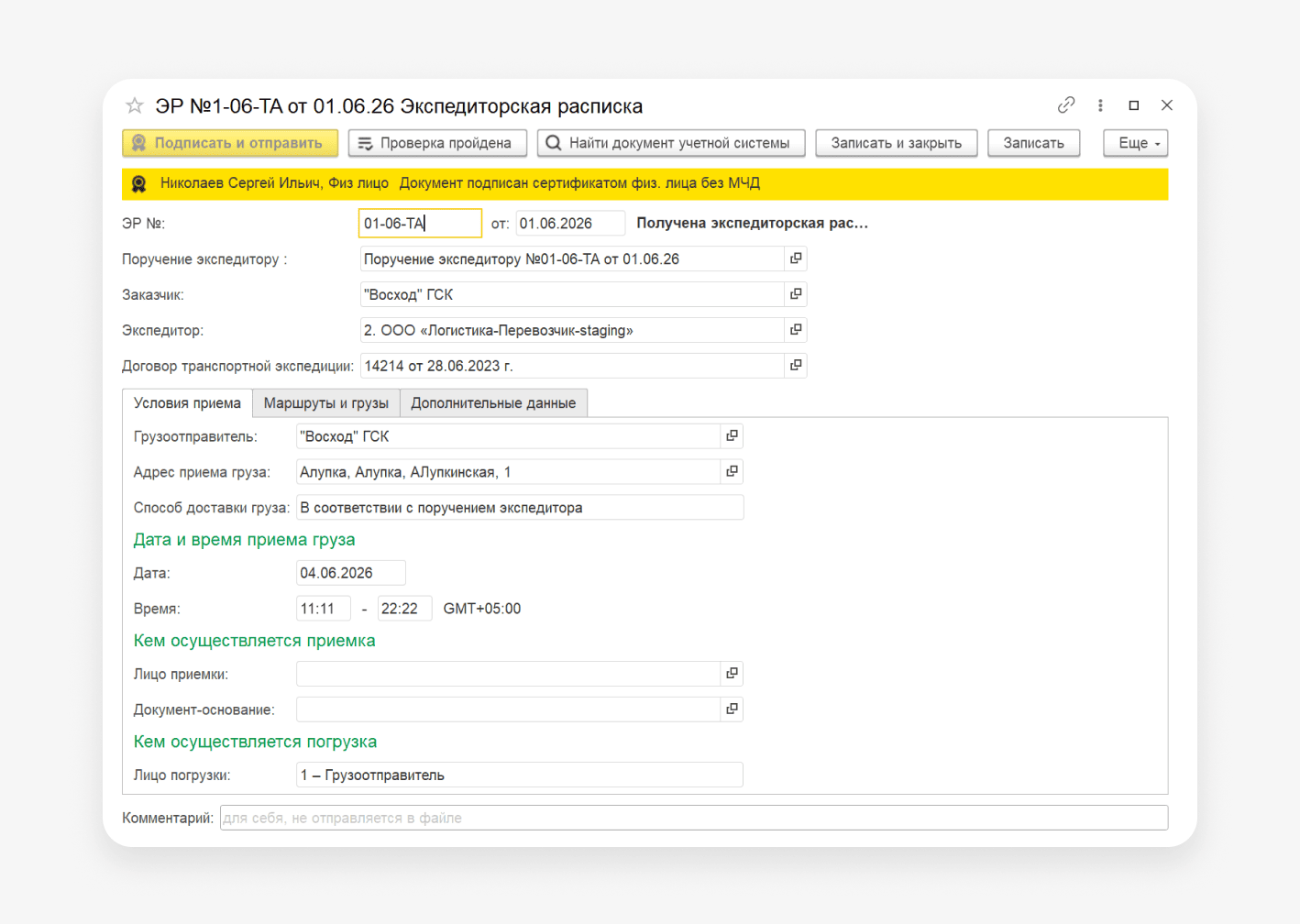Click the Кем осуществляется погрузка heading
1300x924 pixels.
256,742
